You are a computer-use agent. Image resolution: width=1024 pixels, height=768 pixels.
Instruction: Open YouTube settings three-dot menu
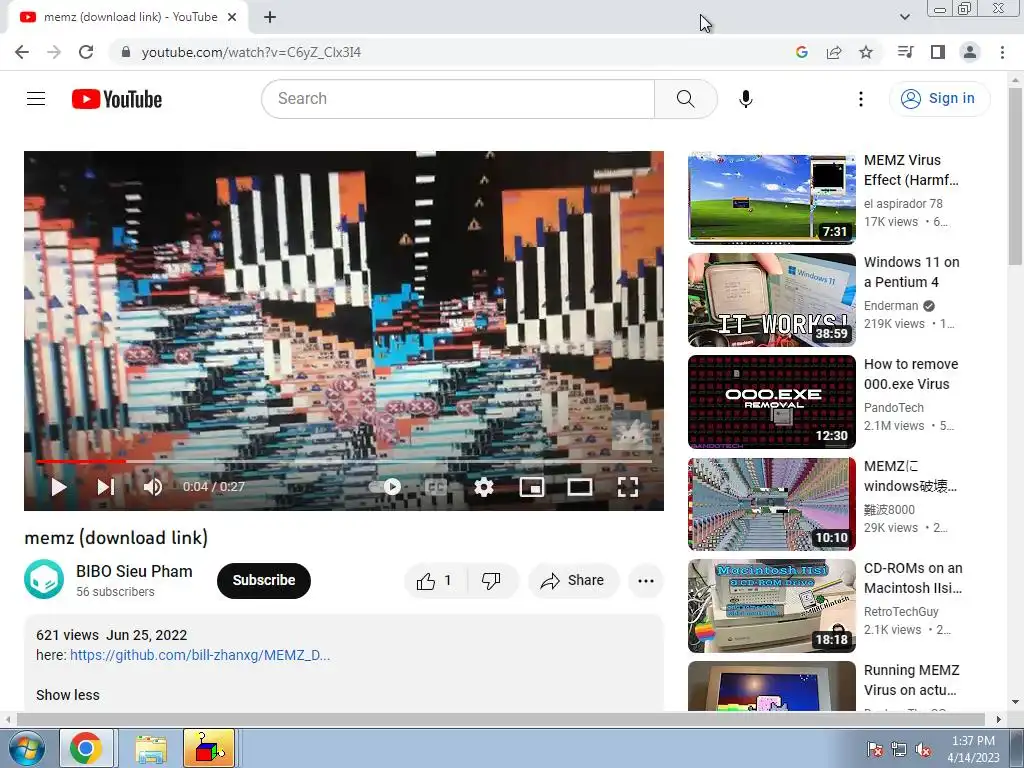pyautogui.click(x=861, y=99)
